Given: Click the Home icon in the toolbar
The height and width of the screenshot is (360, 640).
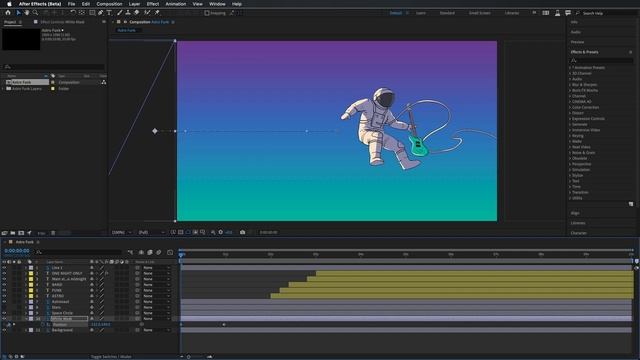Looking at the screenshot, I should click(8, 13).
